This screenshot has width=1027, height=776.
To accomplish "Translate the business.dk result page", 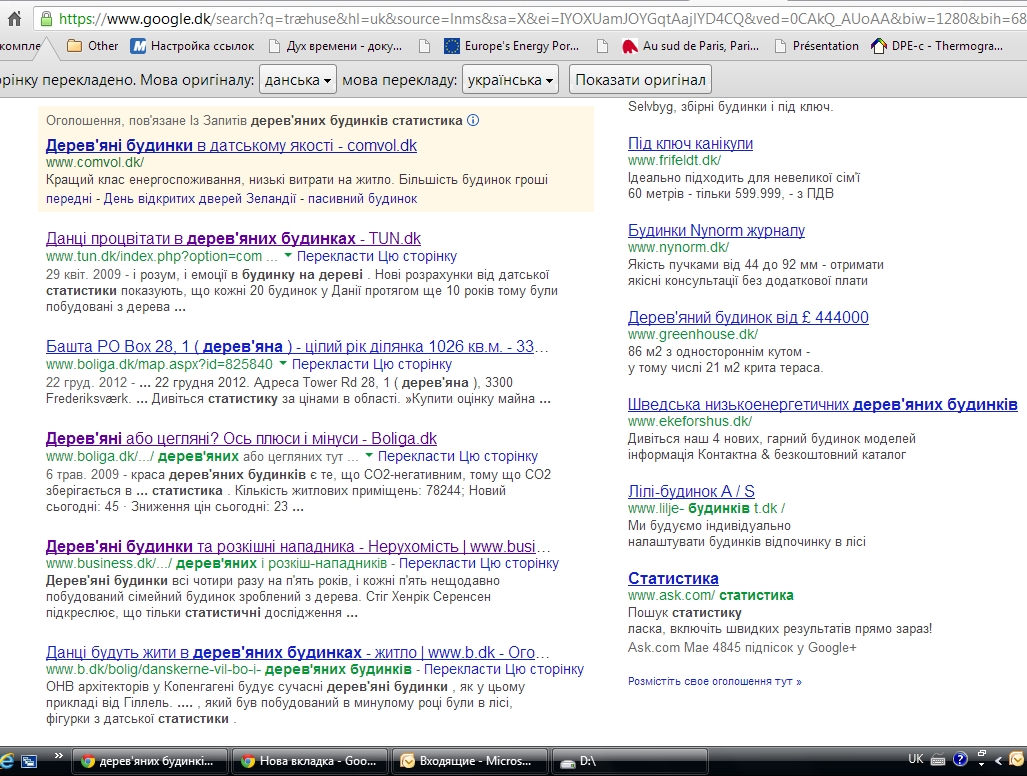I will 479,563.
